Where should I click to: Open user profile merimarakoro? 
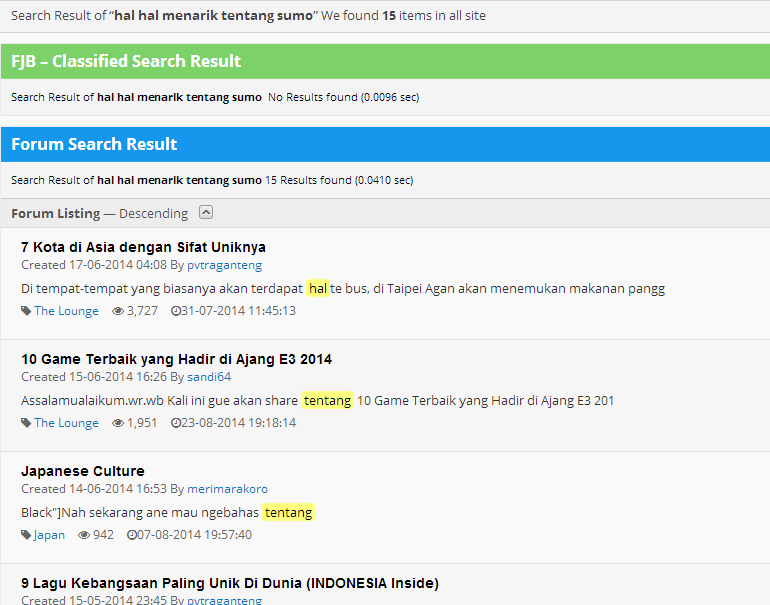click(x=227, y=489)
